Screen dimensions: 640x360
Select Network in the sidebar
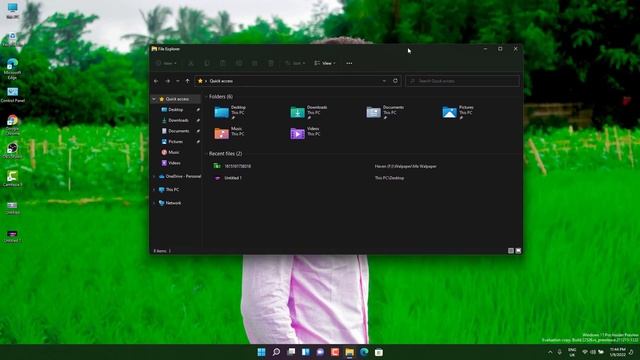pos(173,203)
